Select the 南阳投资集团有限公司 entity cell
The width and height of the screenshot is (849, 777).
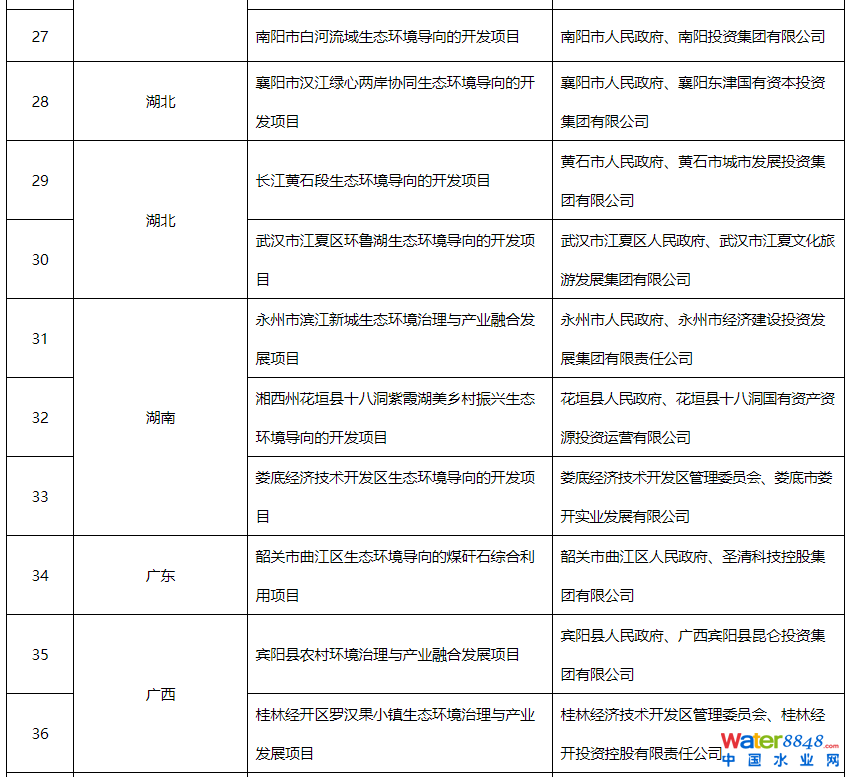pos(693,36)
